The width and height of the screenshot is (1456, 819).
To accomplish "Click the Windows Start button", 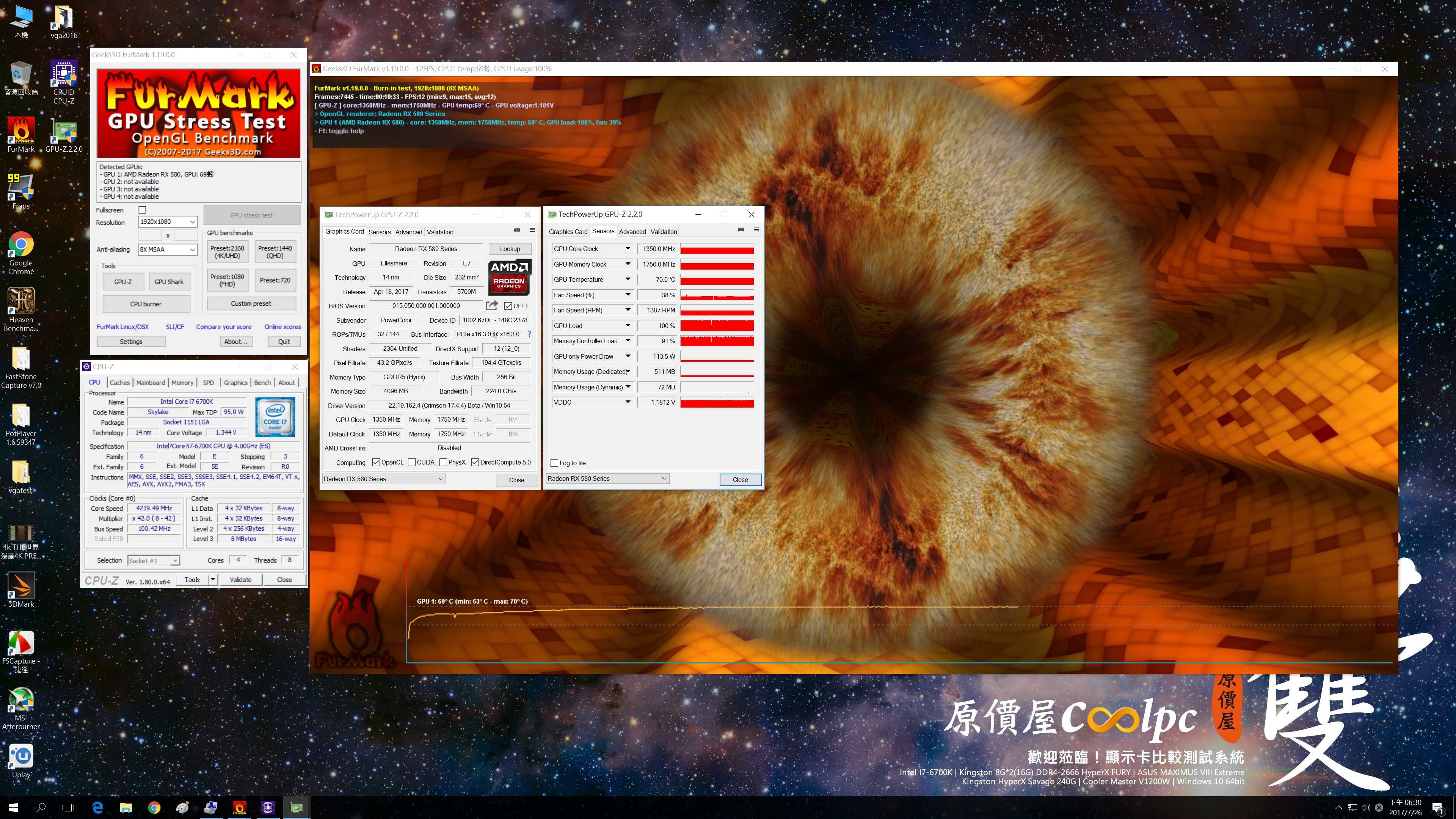I will click(x=14, y=808).
